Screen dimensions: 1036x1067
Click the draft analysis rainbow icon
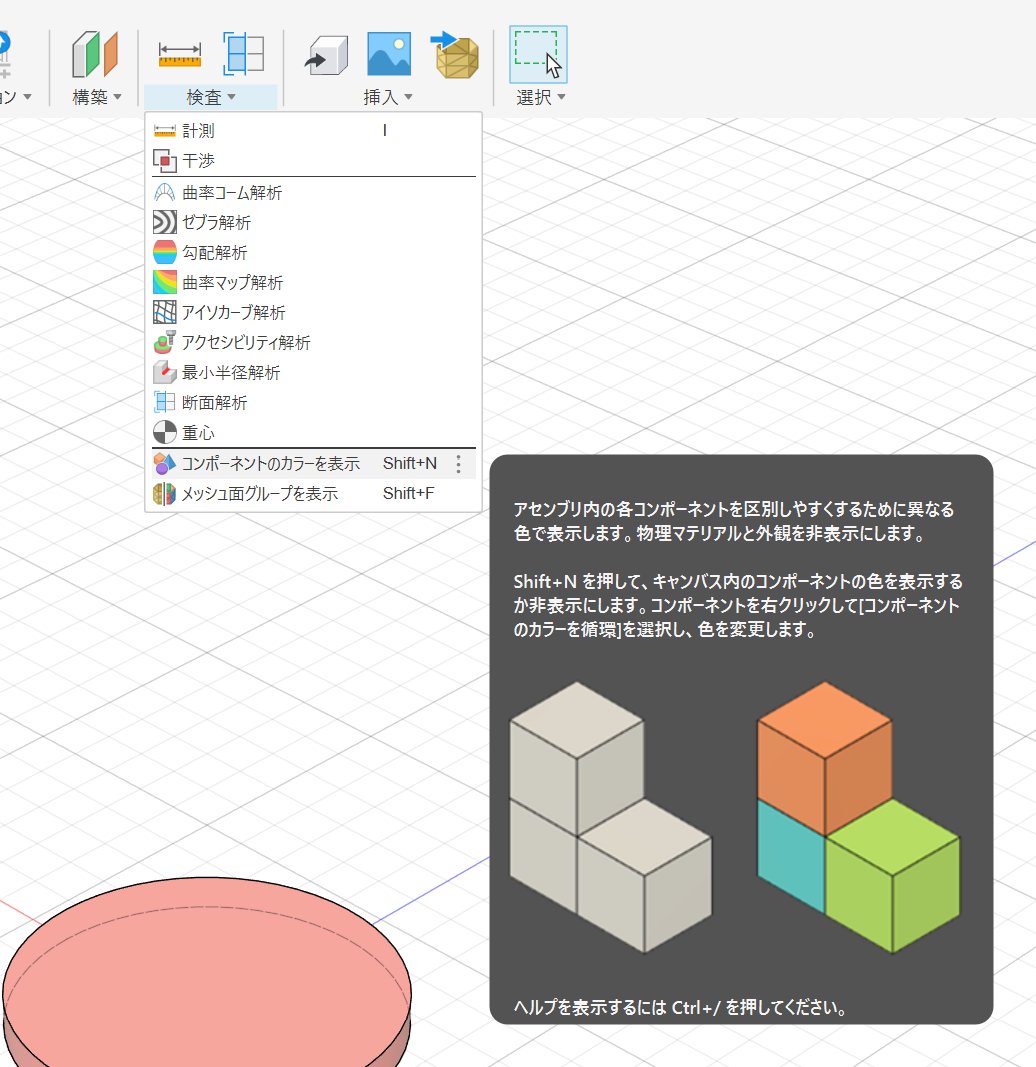[x=165, y=252]
